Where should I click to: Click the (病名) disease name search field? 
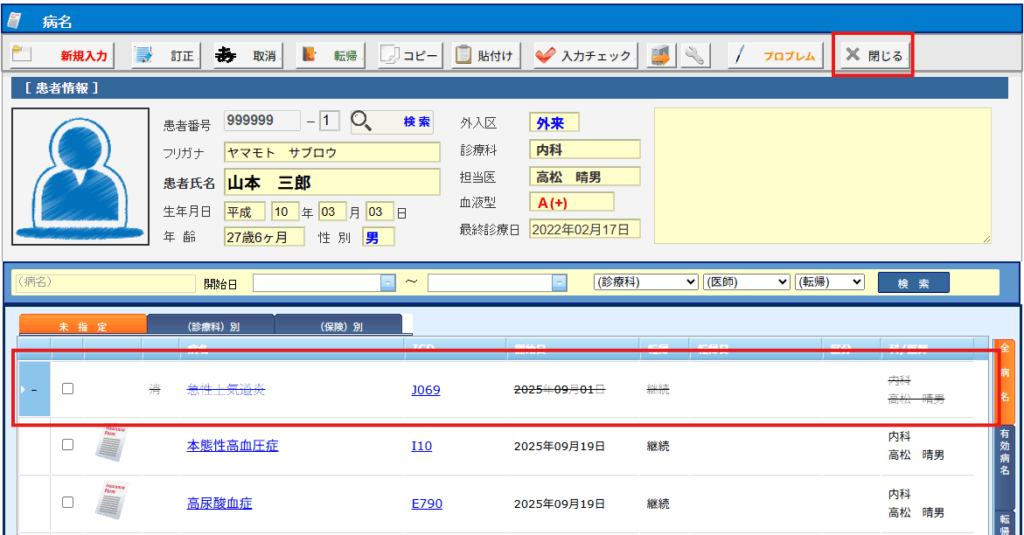coord(100,282)
